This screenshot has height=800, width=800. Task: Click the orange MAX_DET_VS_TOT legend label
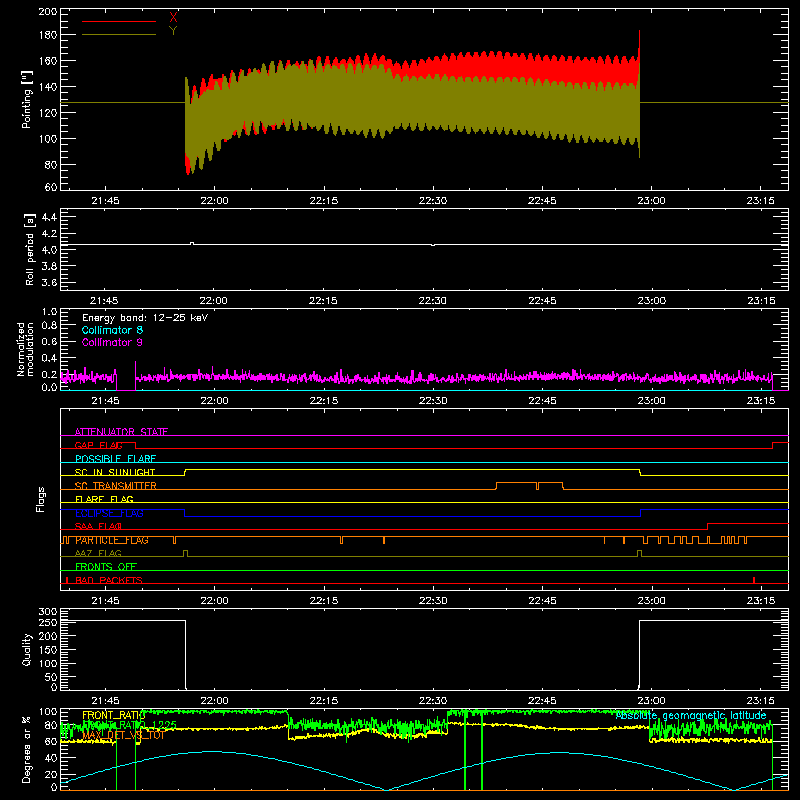coord(123,735)
